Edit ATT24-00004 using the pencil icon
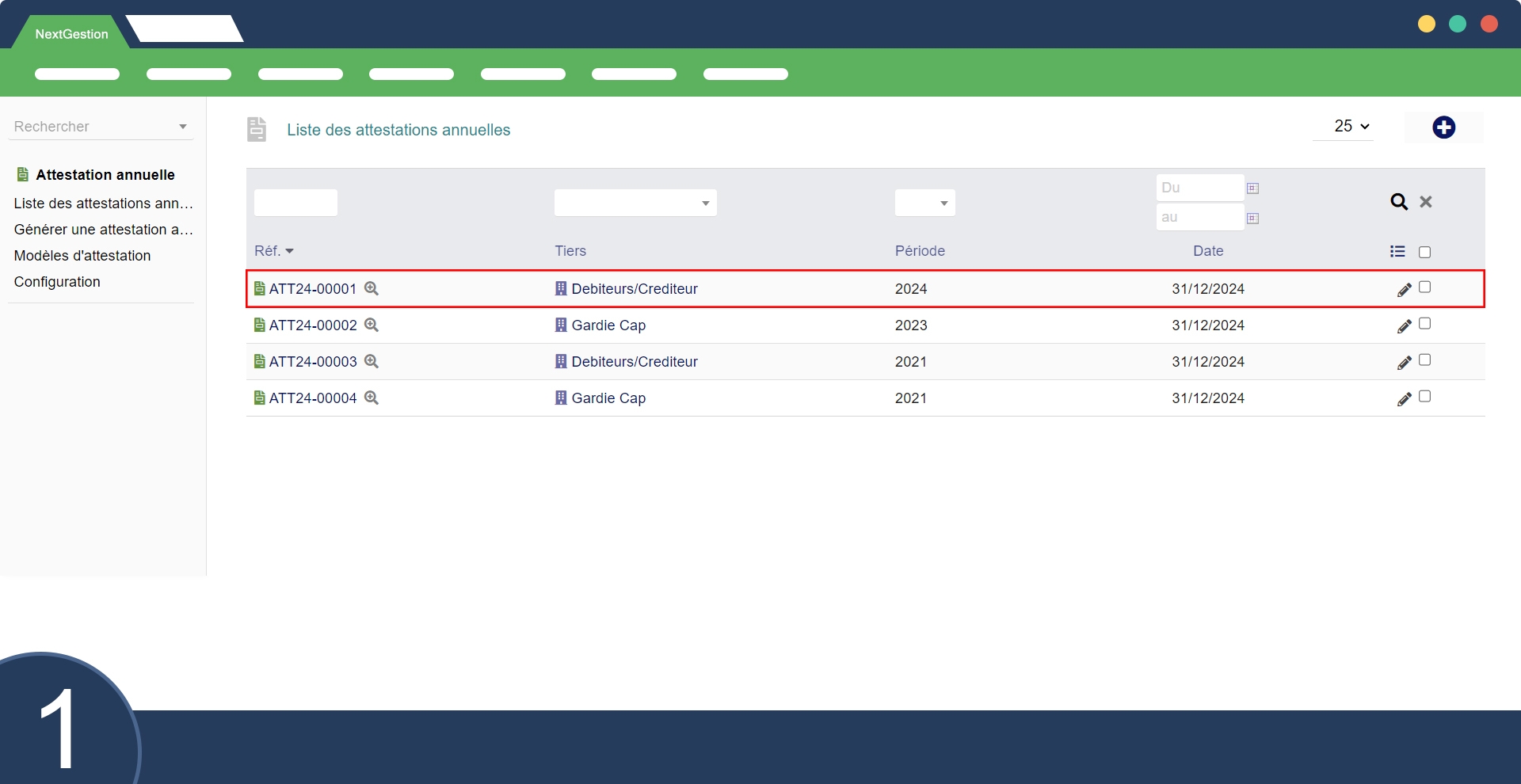Screen dimensions: 1521x784 [1404, 399]
